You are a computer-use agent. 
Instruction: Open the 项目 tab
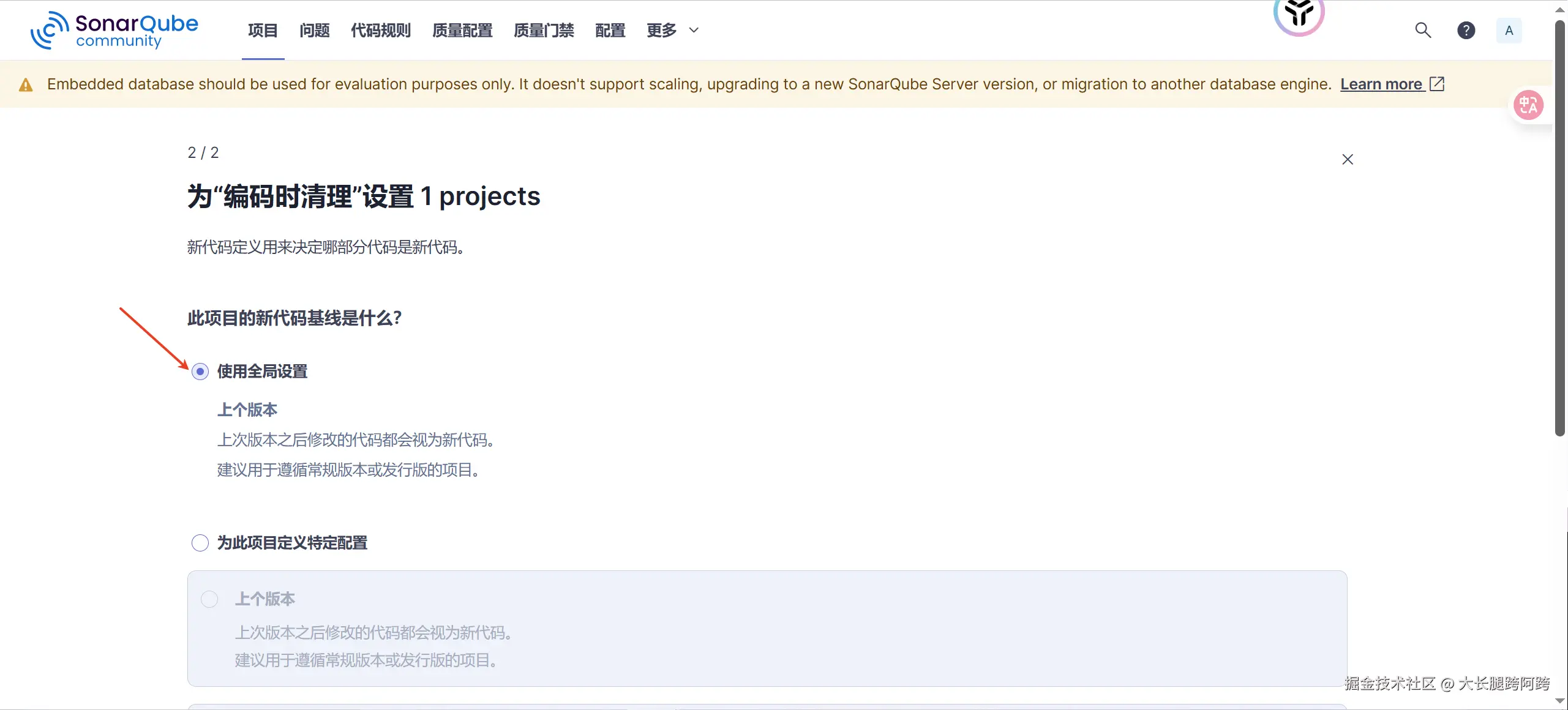[263, 30]
